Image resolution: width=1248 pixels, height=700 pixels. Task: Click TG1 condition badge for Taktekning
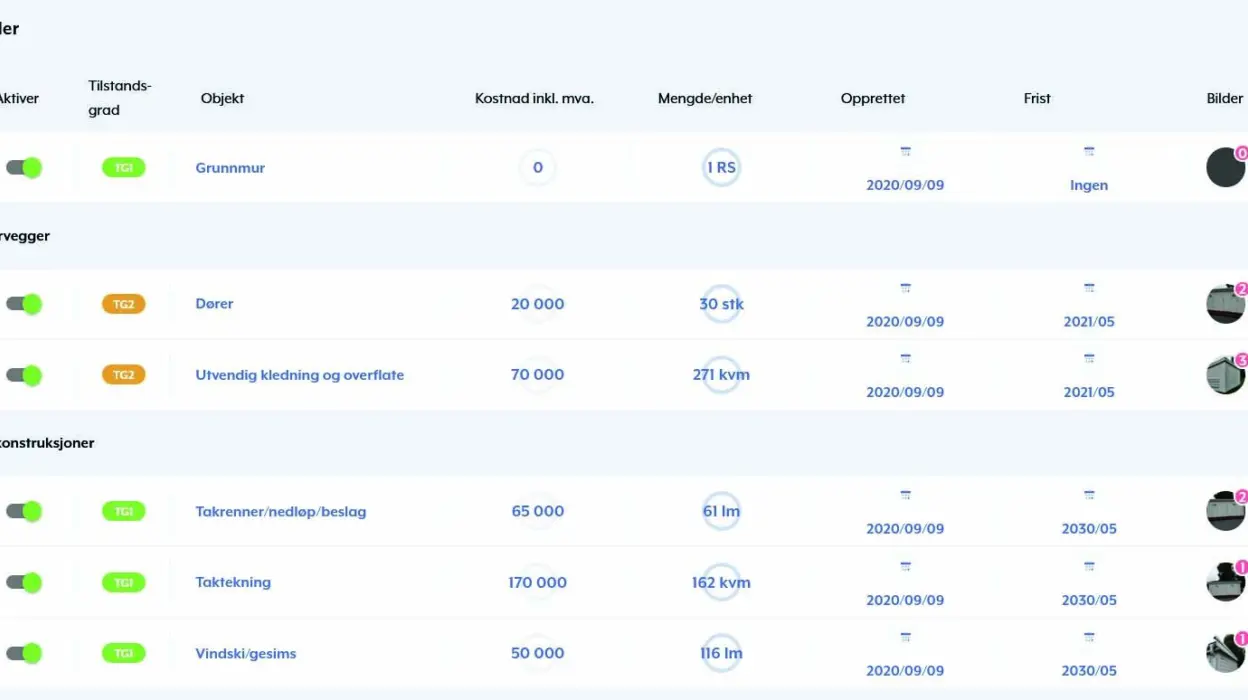(x=124, y=582)
